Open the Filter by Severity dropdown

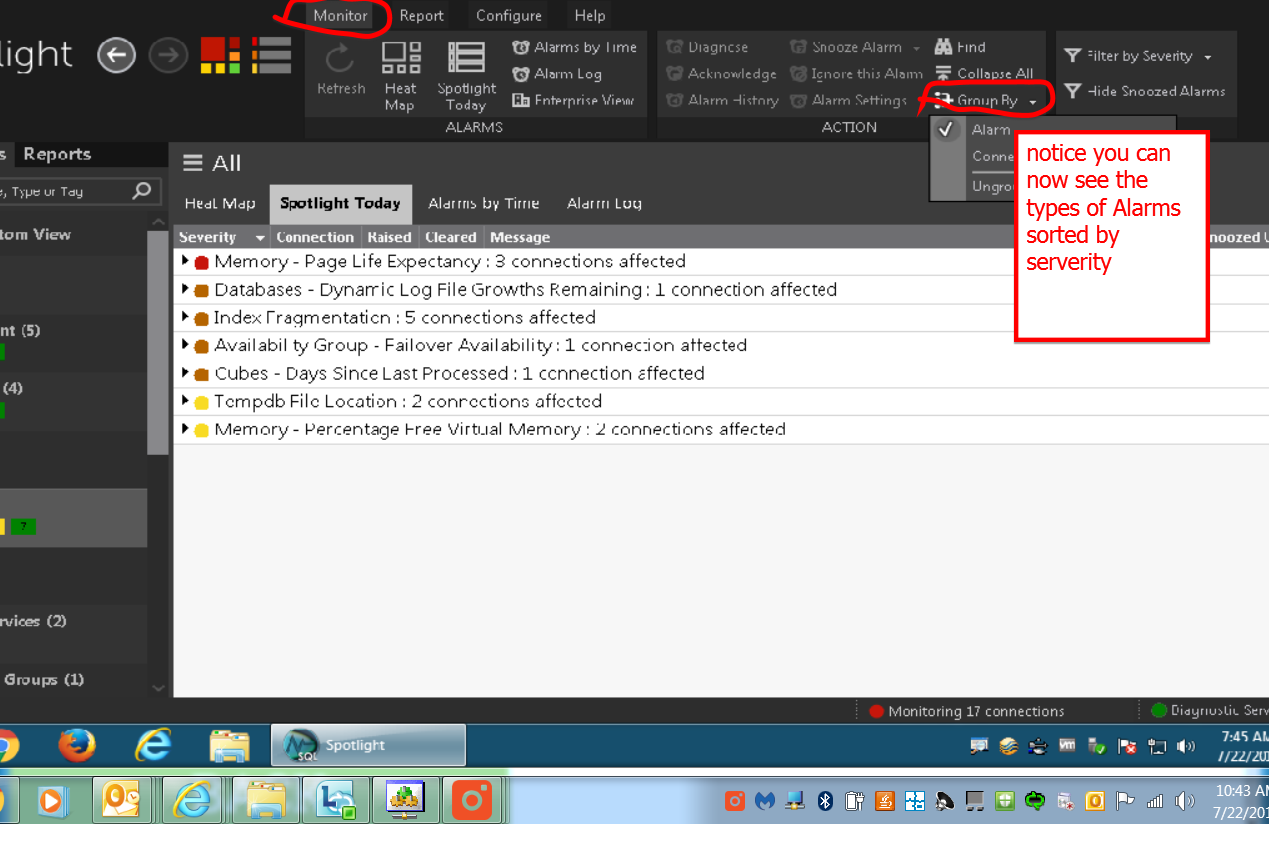pos(1138,56)
